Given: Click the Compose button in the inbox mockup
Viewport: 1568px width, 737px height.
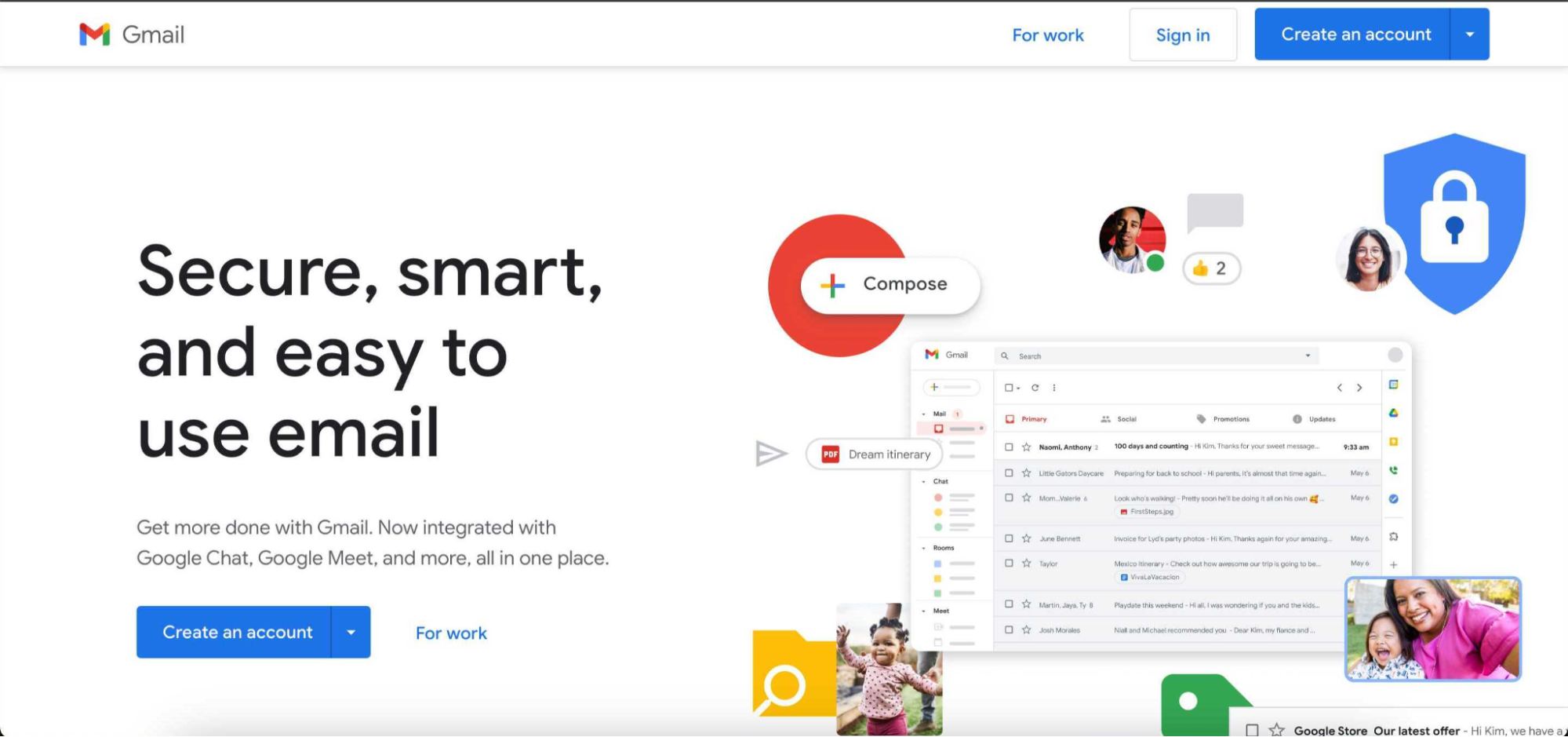Looking at the screenshot, I should pyautogui.click(x=890, y=284).
